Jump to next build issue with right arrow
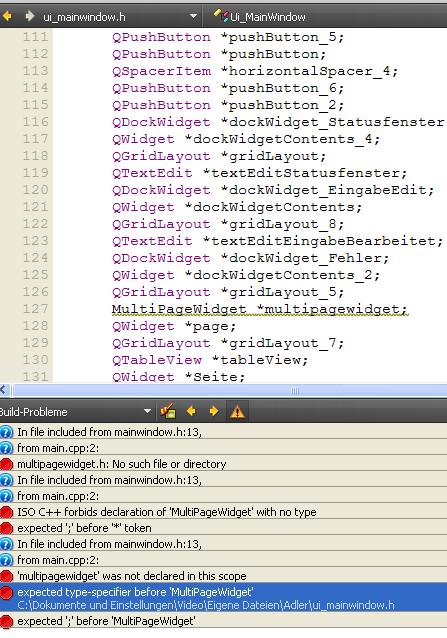Viewport: 447px width, 638px height. pyautogui.click(x=214, y=411)
